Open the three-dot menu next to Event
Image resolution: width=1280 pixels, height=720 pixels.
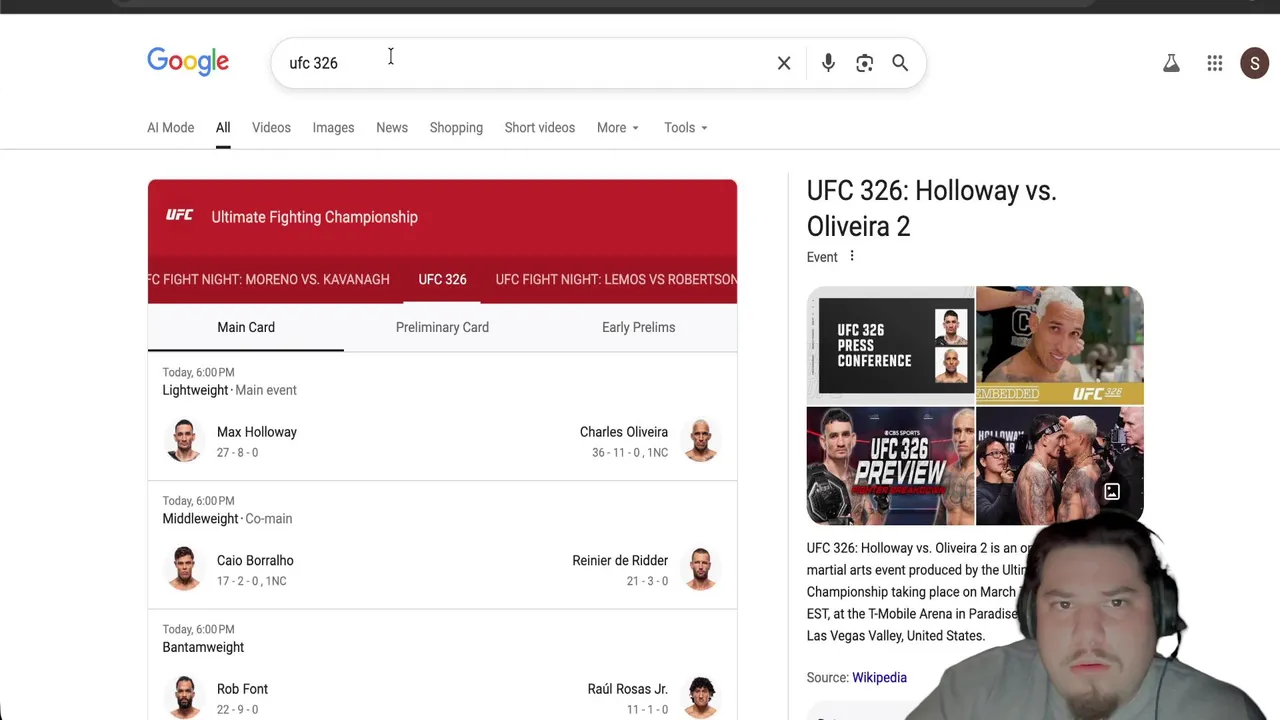852,256
